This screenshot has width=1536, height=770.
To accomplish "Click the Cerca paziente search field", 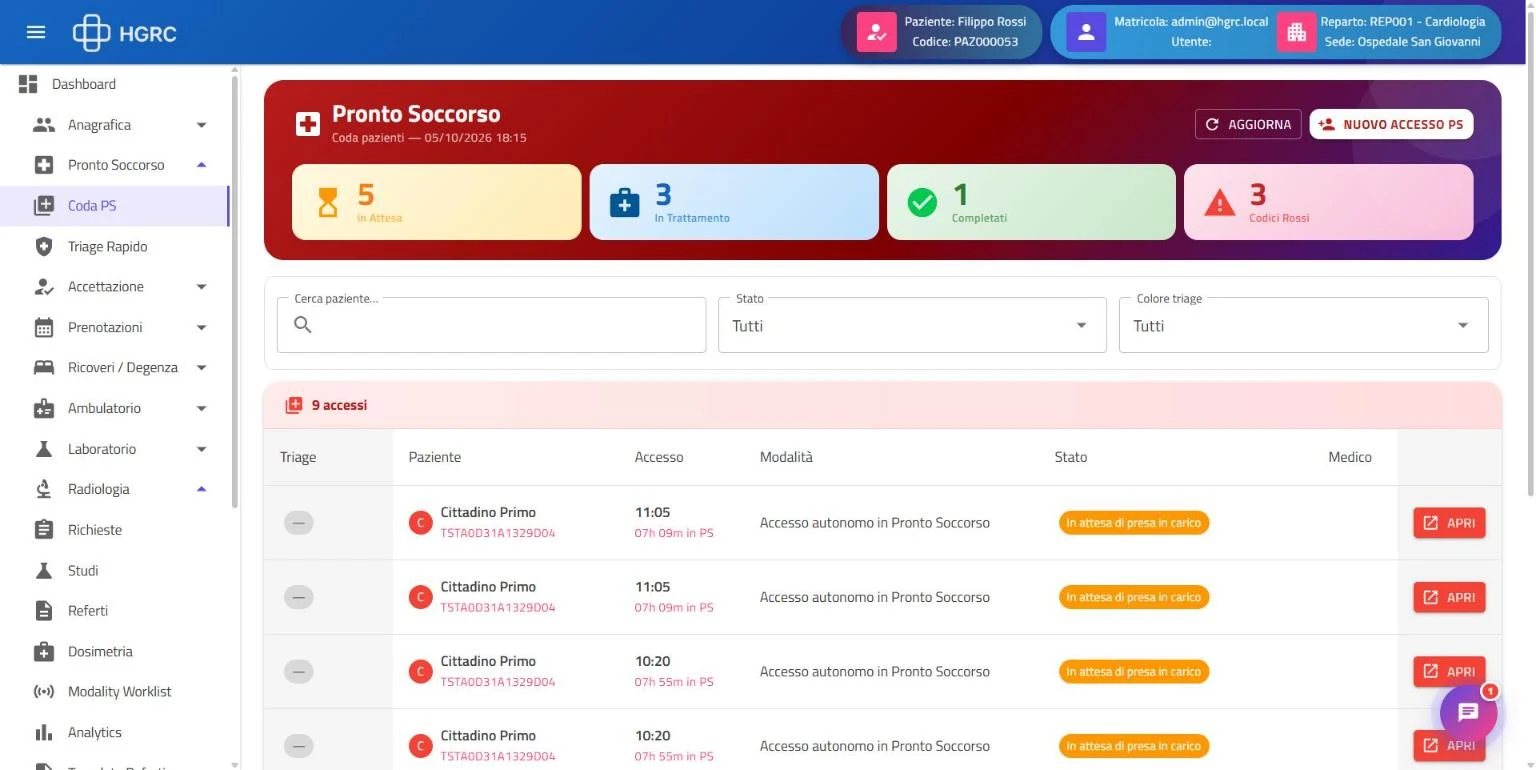I will coord(491,325).
